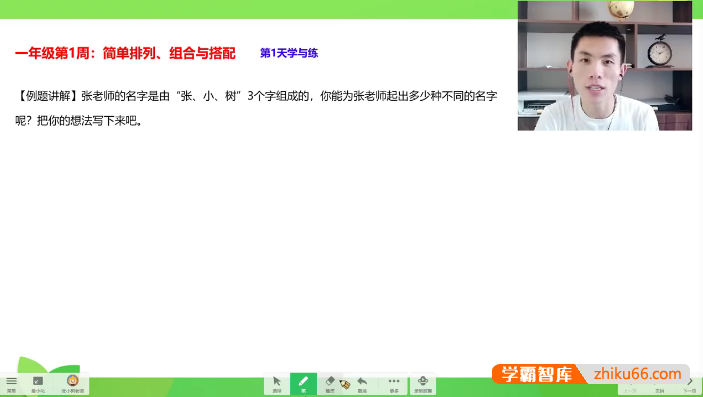The width and height of the screenshot is (703, 397).
Task: Choose the eraser tool
Action: (x=330, y=384)
